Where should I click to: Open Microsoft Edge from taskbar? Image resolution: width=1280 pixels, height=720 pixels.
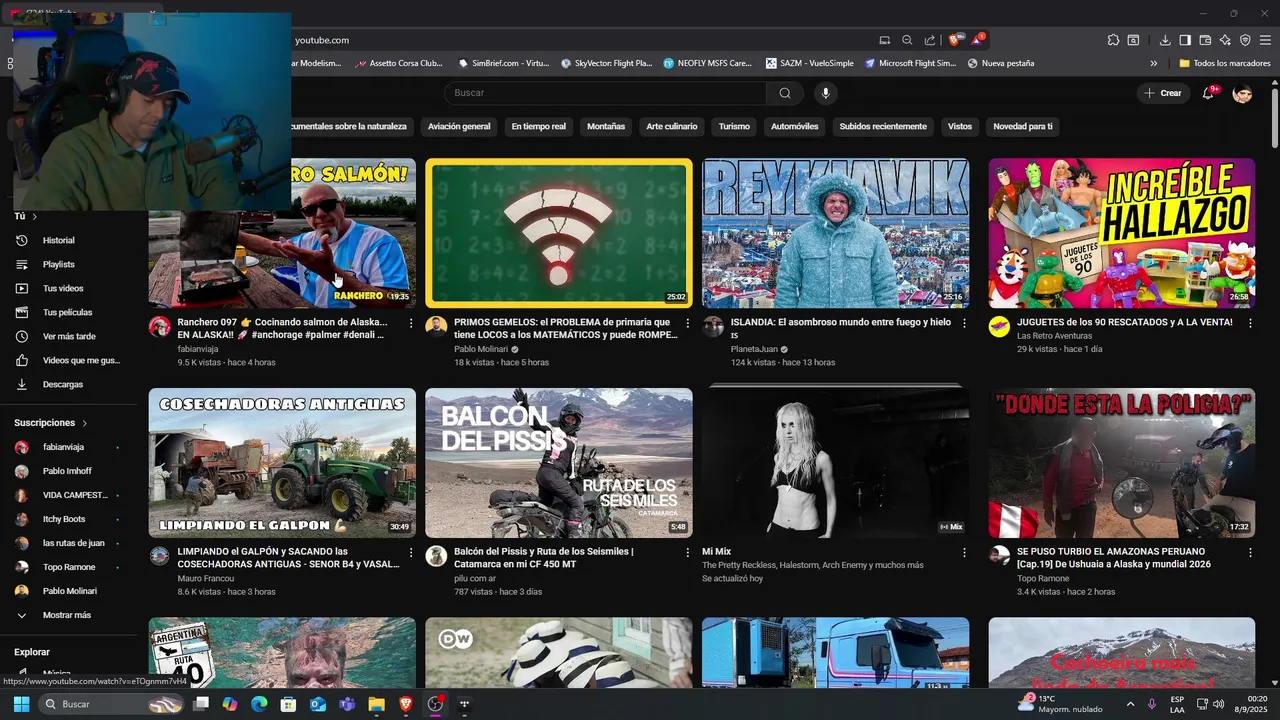tap(259, 704)
